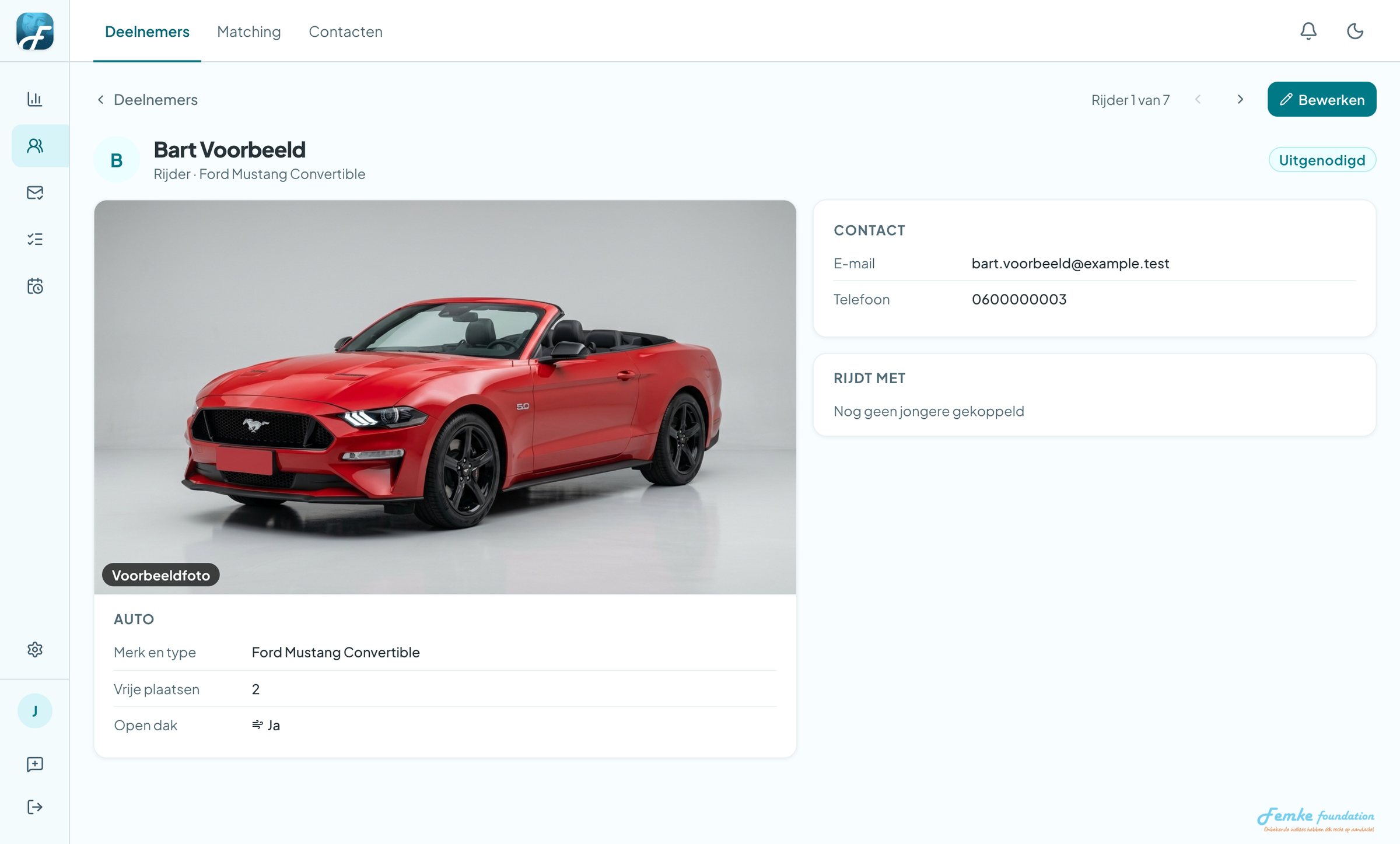Select the participants people icon in sidebar
This screenshot has width=1400, height=844.
point(35,146)
